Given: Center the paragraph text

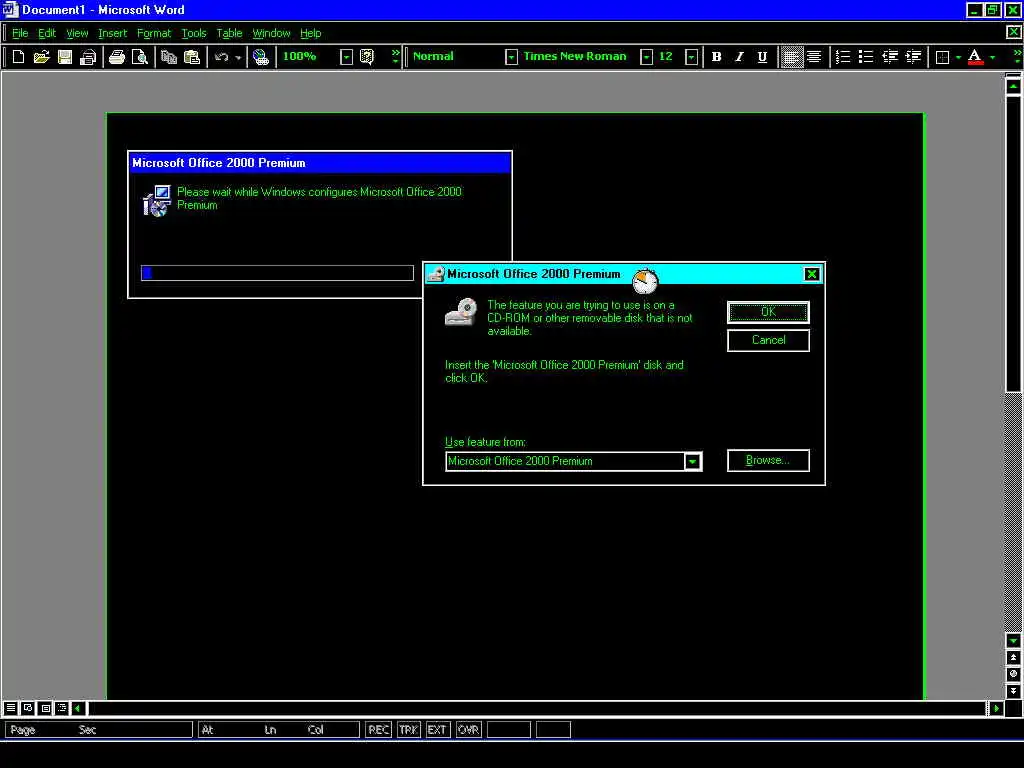Looking at the screenshot, I should [x=814, y=57].
